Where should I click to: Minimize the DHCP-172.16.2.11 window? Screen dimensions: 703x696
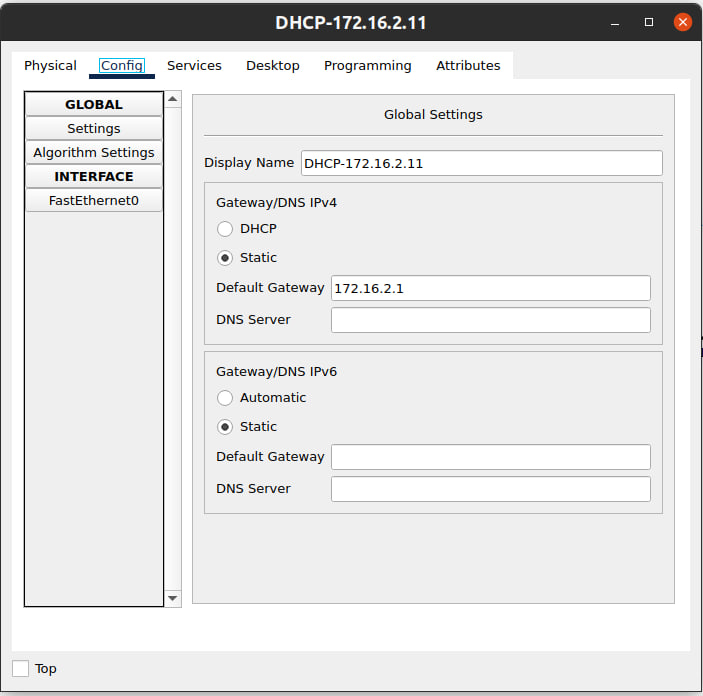[x=615, y=22]
